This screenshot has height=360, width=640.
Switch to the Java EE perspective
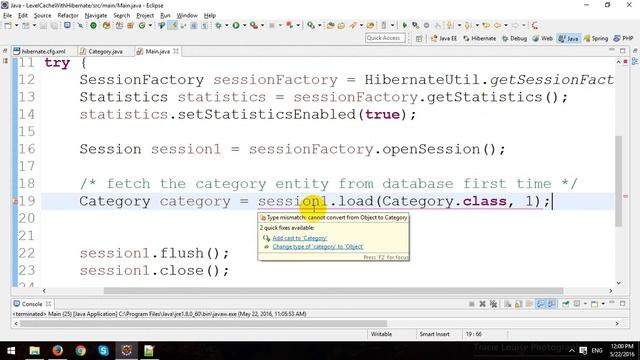[444, 38]
